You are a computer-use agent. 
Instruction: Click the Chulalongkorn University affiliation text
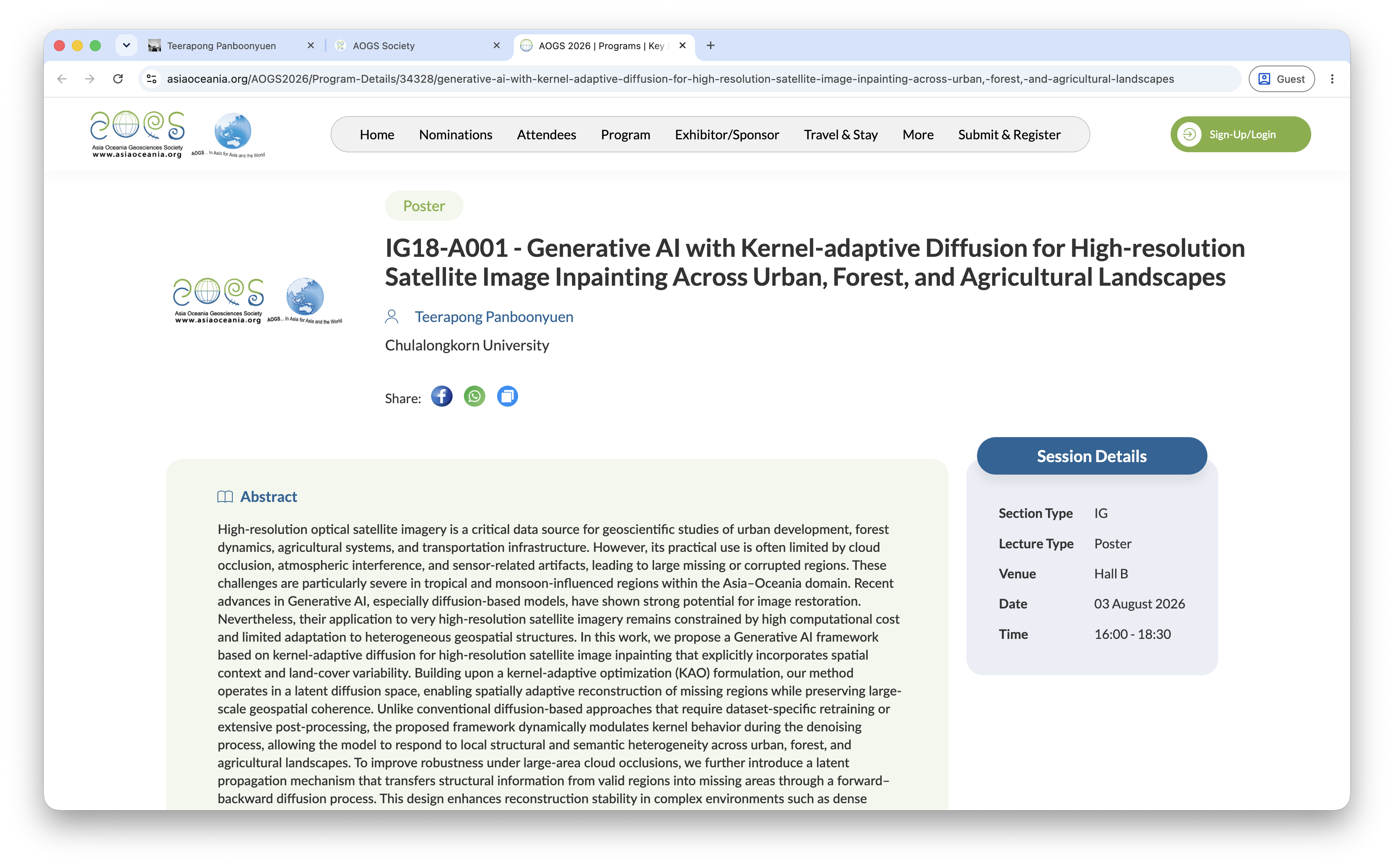467,345
